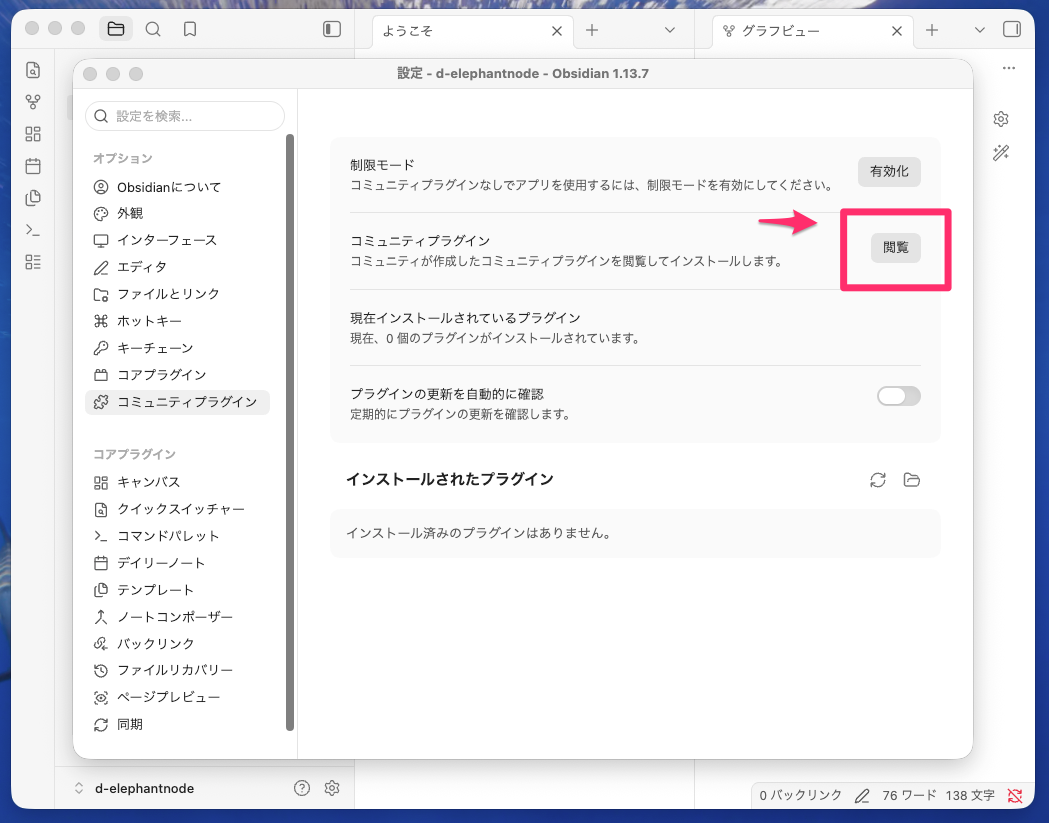This screenshot has width=1049, height=823.
Task: Open ホットキー settings section
Action: click(x=177, y=321)
